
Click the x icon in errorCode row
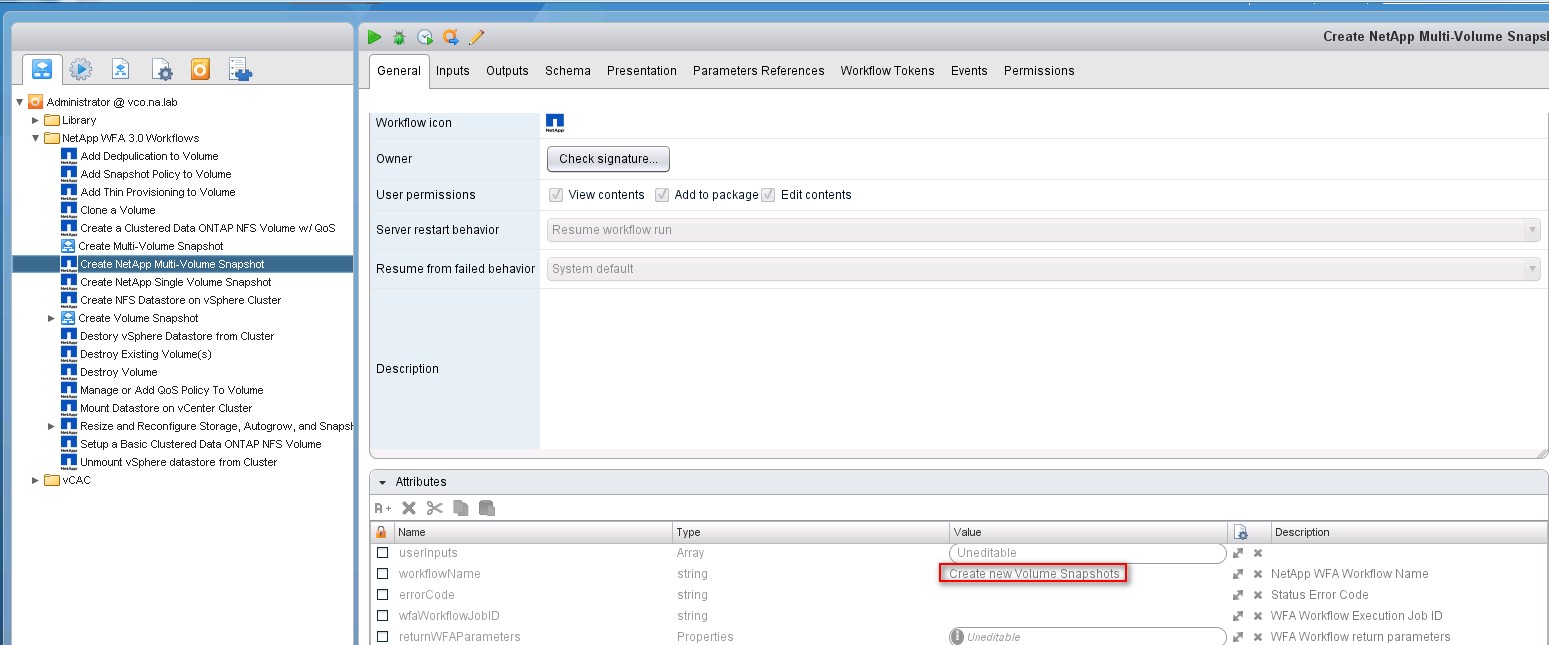(1258, 595)
